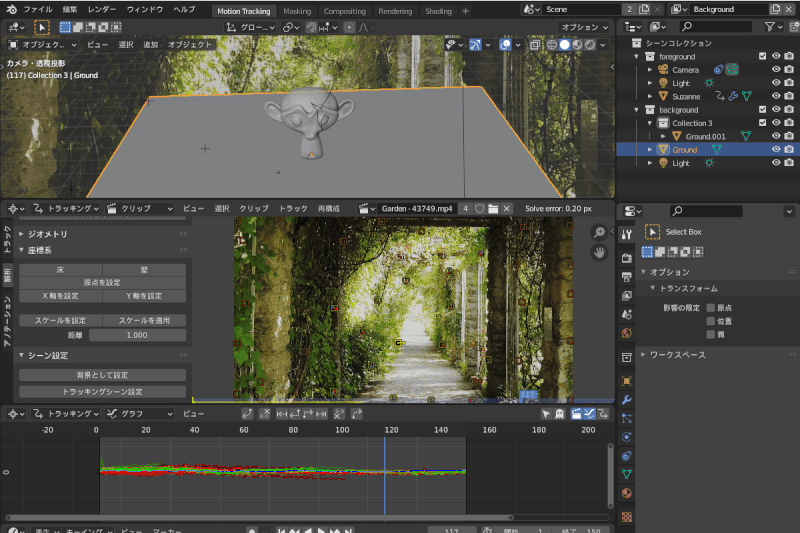This screenshot has height=533, width=800.
Task: Open the Material properties sphere tab
Action: click(627, 493)
